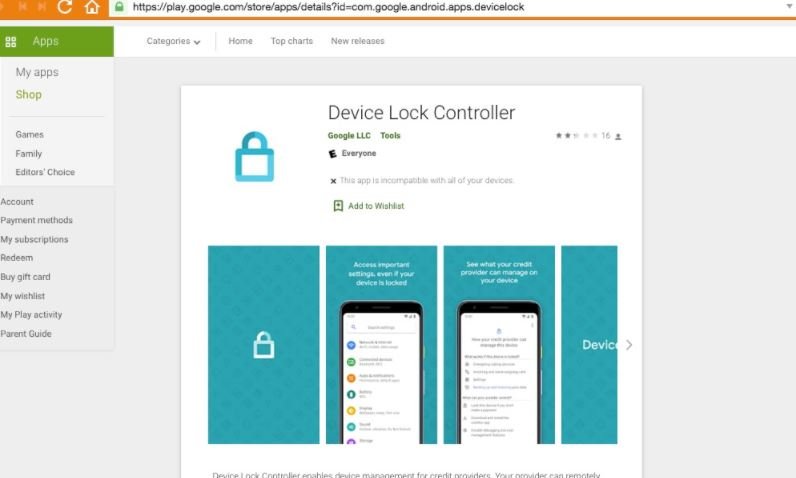Image resolution: width=796 pixels, height=478 pixels.
Task: Open the address bar dropdown arrow
Action: (790, 7)
